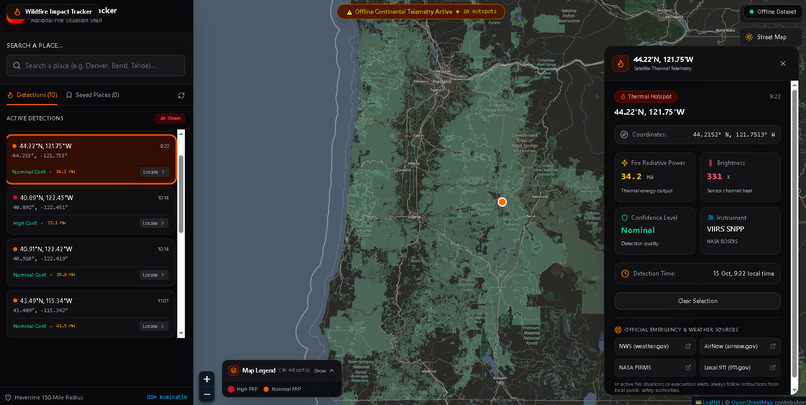Click the external-link icon on NASA FIRMS

tap(688, 367)
